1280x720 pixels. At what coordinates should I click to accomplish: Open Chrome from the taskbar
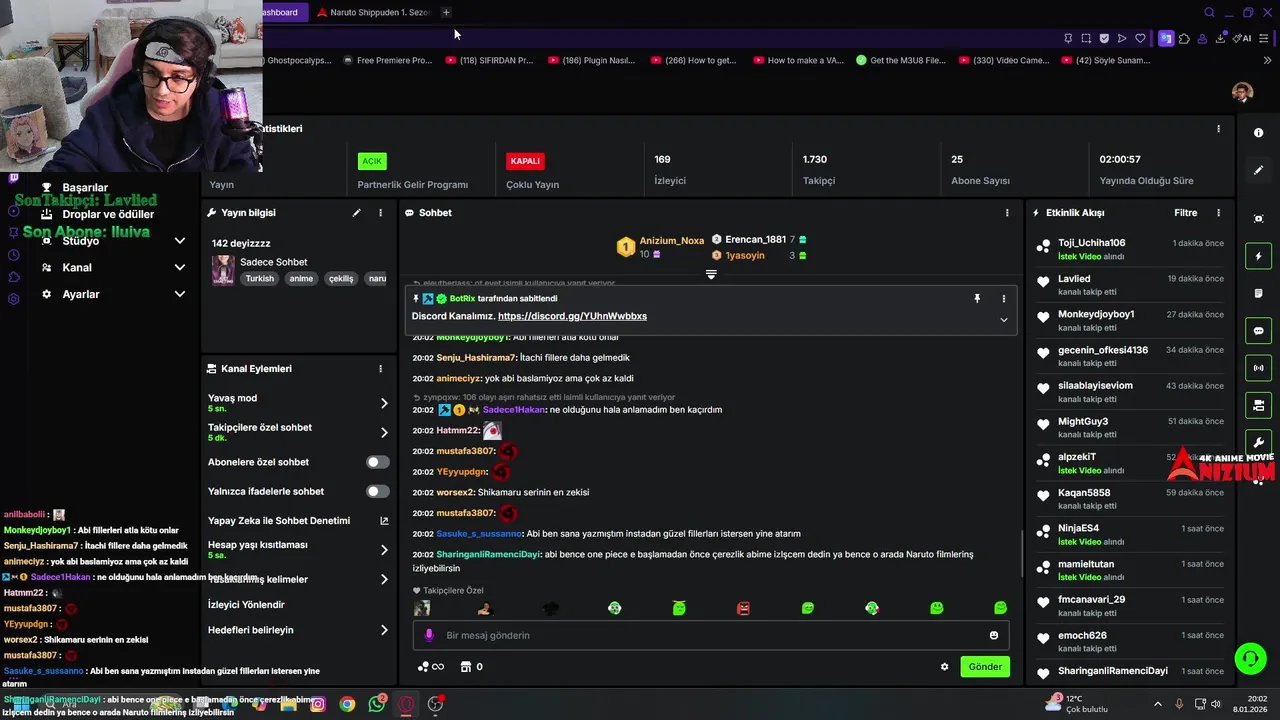point(347,704)
